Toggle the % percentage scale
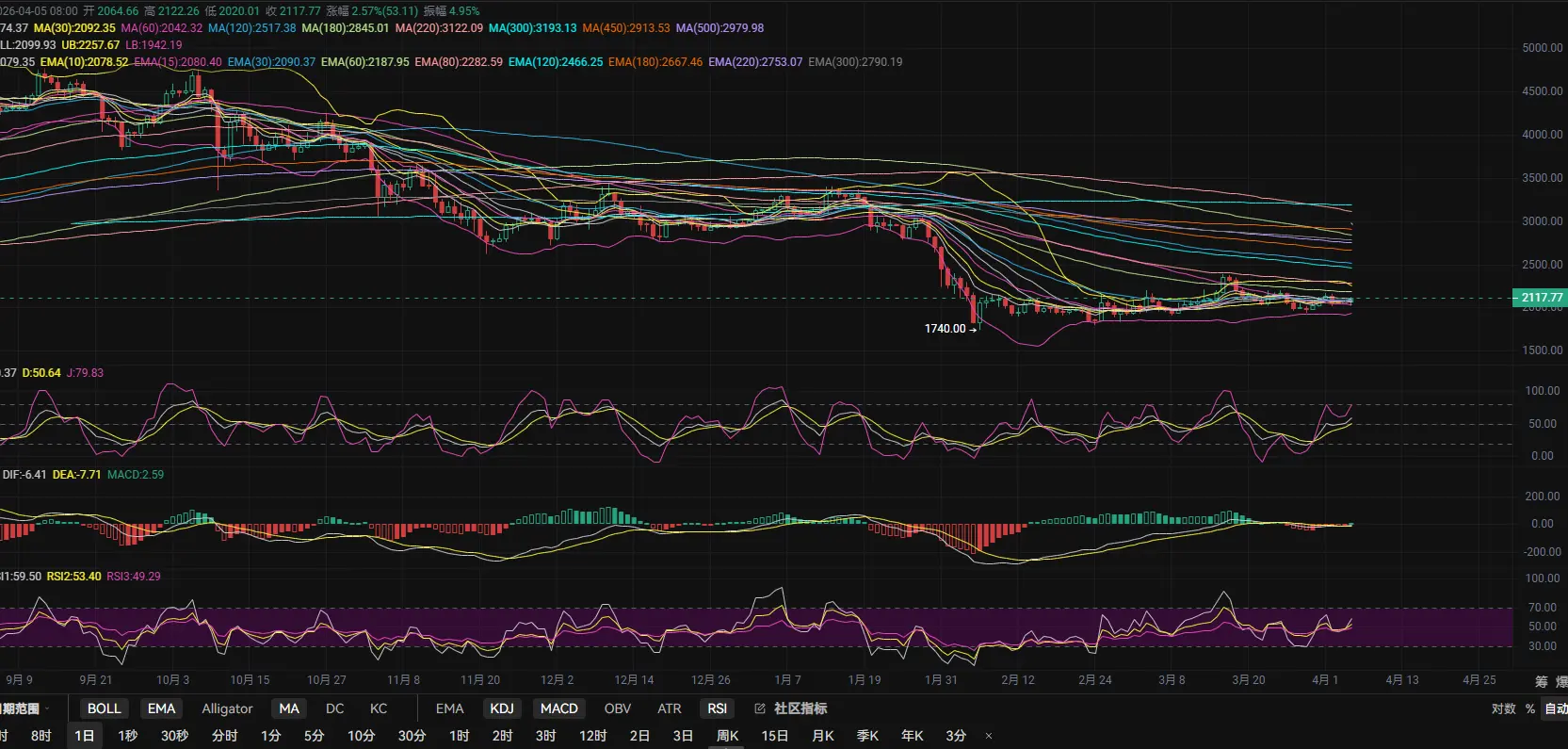This screenshot has width=1568, height=749. pos(1530,708)
